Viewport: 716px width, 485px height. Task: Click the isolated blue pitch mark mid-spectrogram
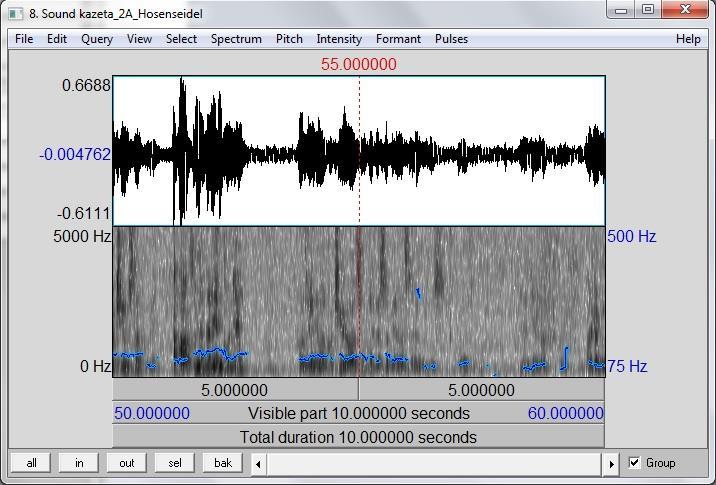tap(418, 294)
